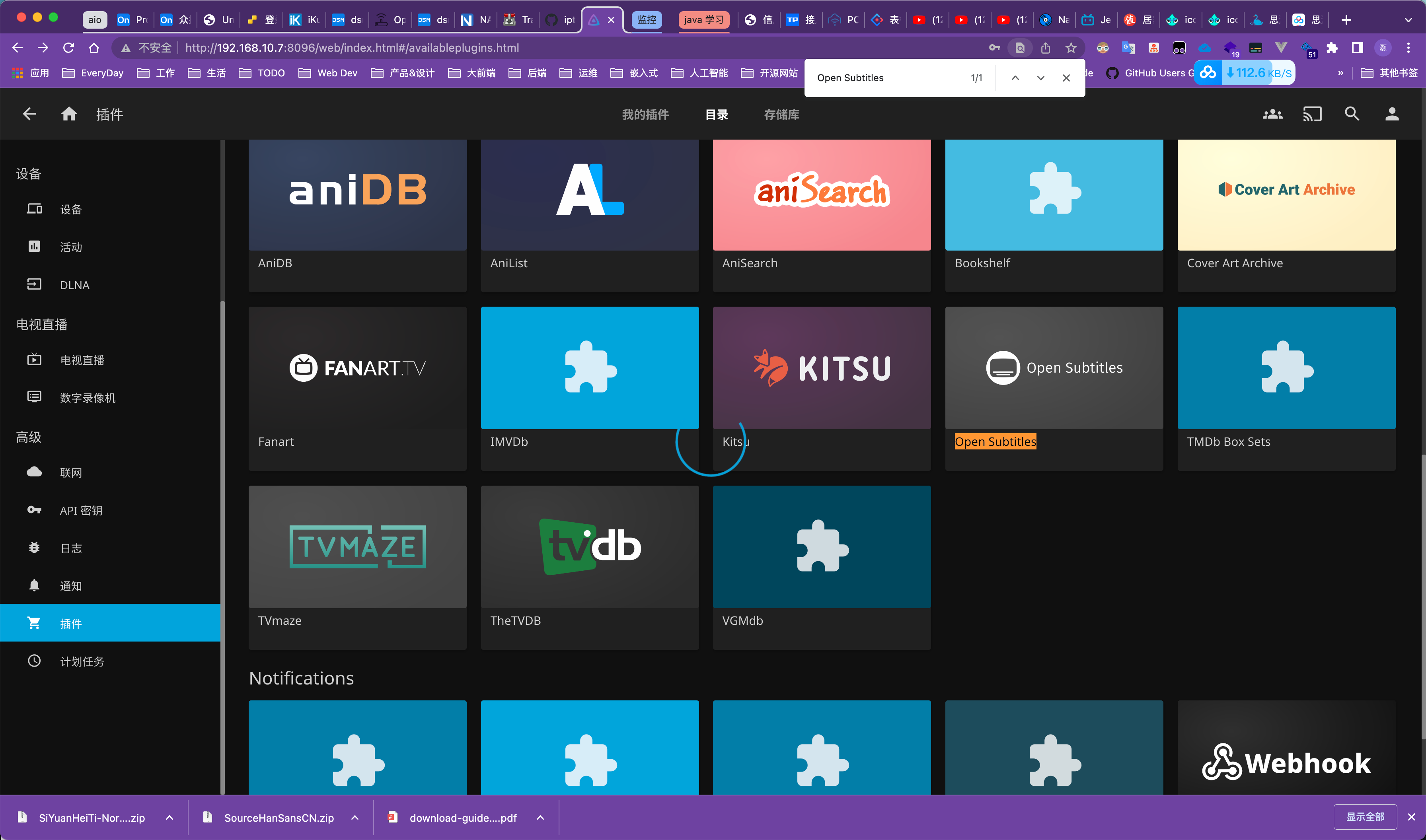Click the Jellyfin home icon
The image size is (1426, 840).
(69, 114)
